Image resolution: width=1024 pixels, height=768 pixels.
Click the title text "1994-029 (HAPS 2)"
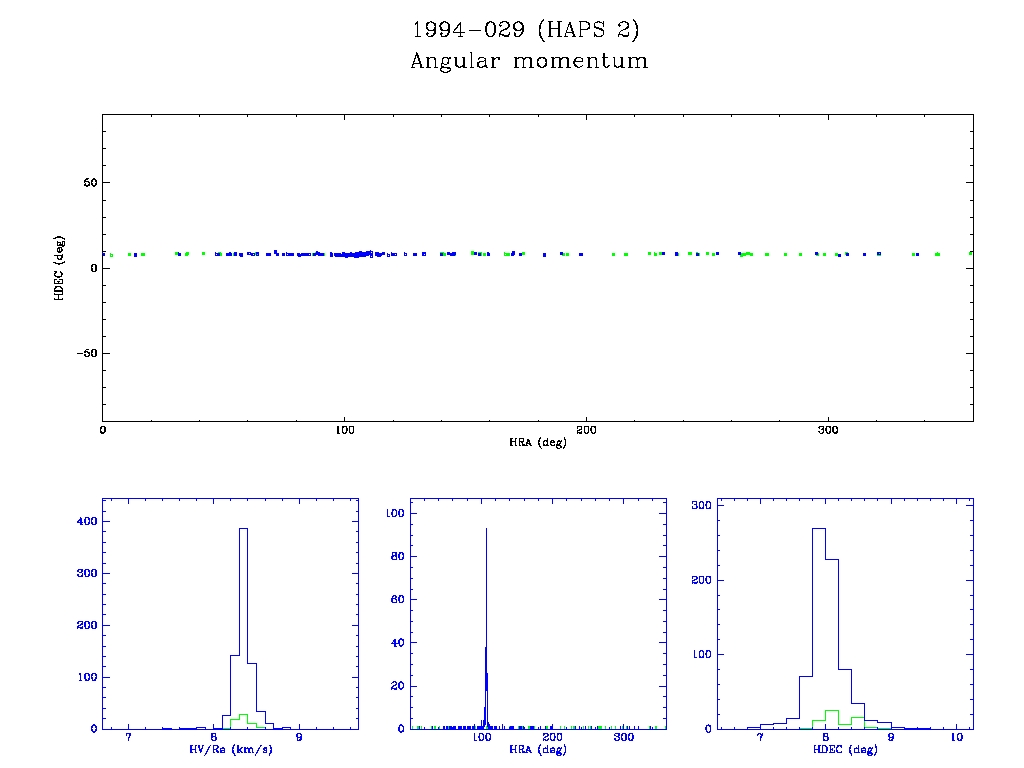point(526,30)
